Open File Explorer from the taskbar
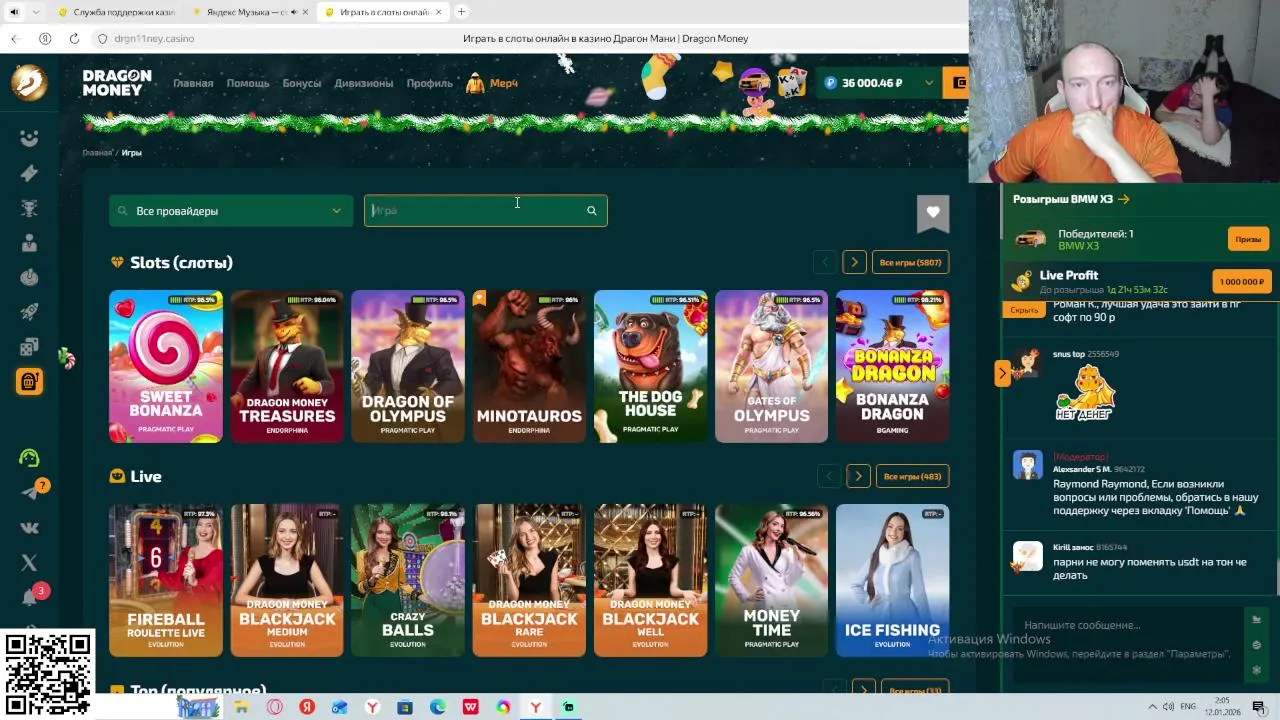This screenshot has width=1280, height=720. [x=241, y=707]
